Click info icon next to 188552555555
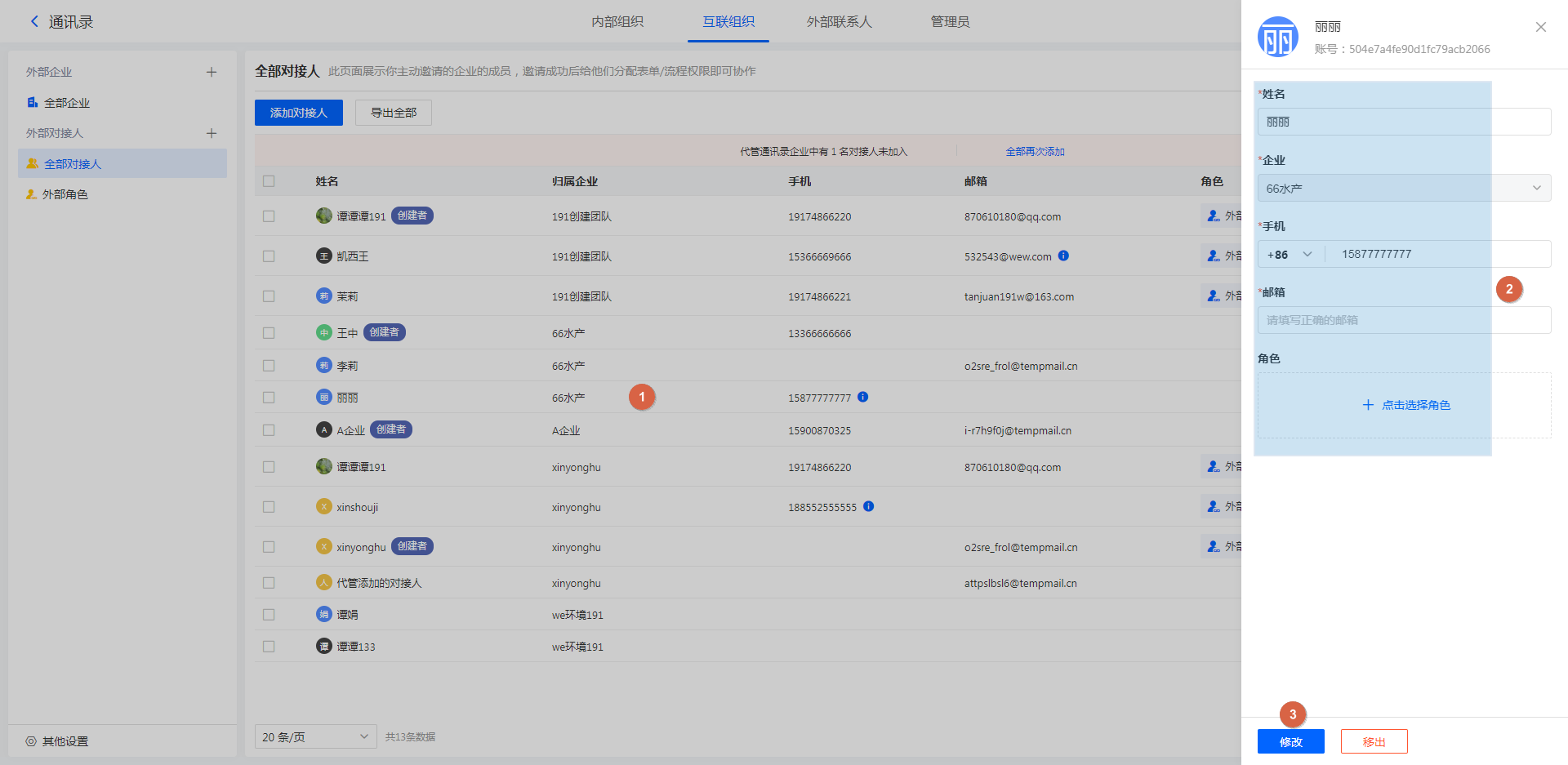 869,506
